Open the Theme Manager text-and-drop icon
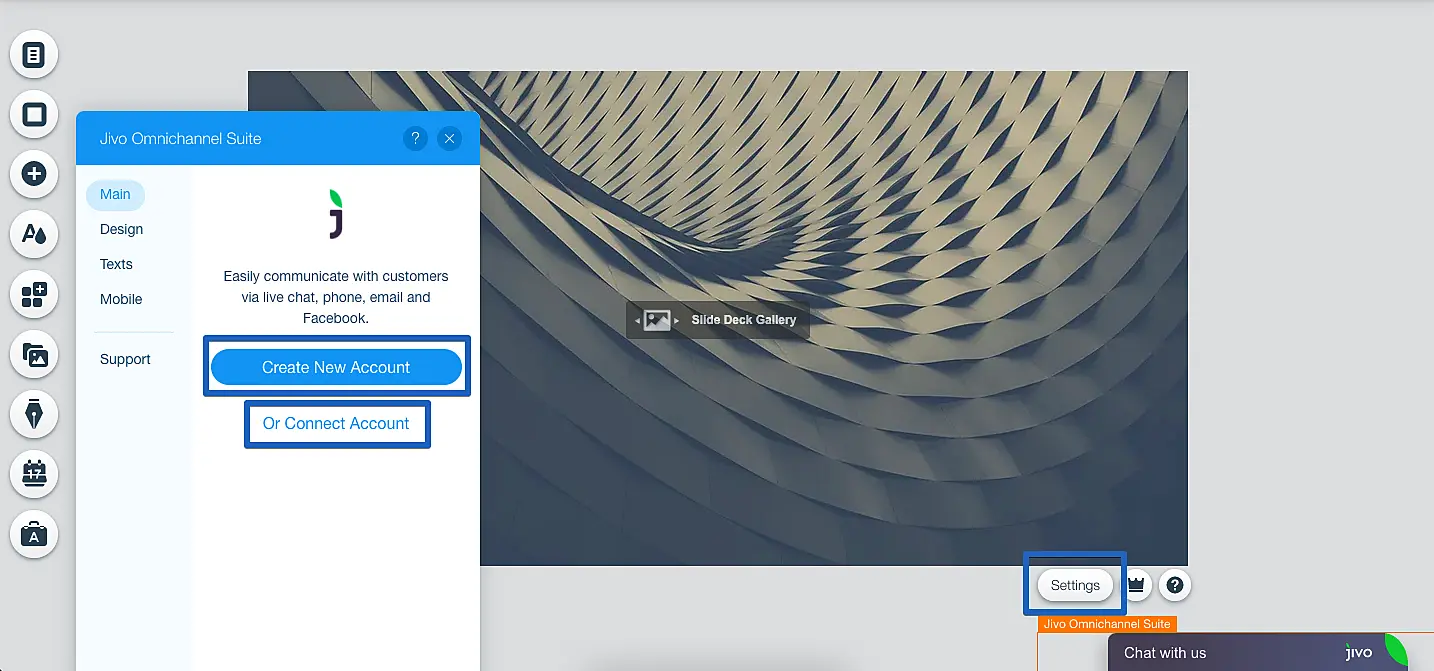Screen dimensions: 1434x671 [34, 234]
